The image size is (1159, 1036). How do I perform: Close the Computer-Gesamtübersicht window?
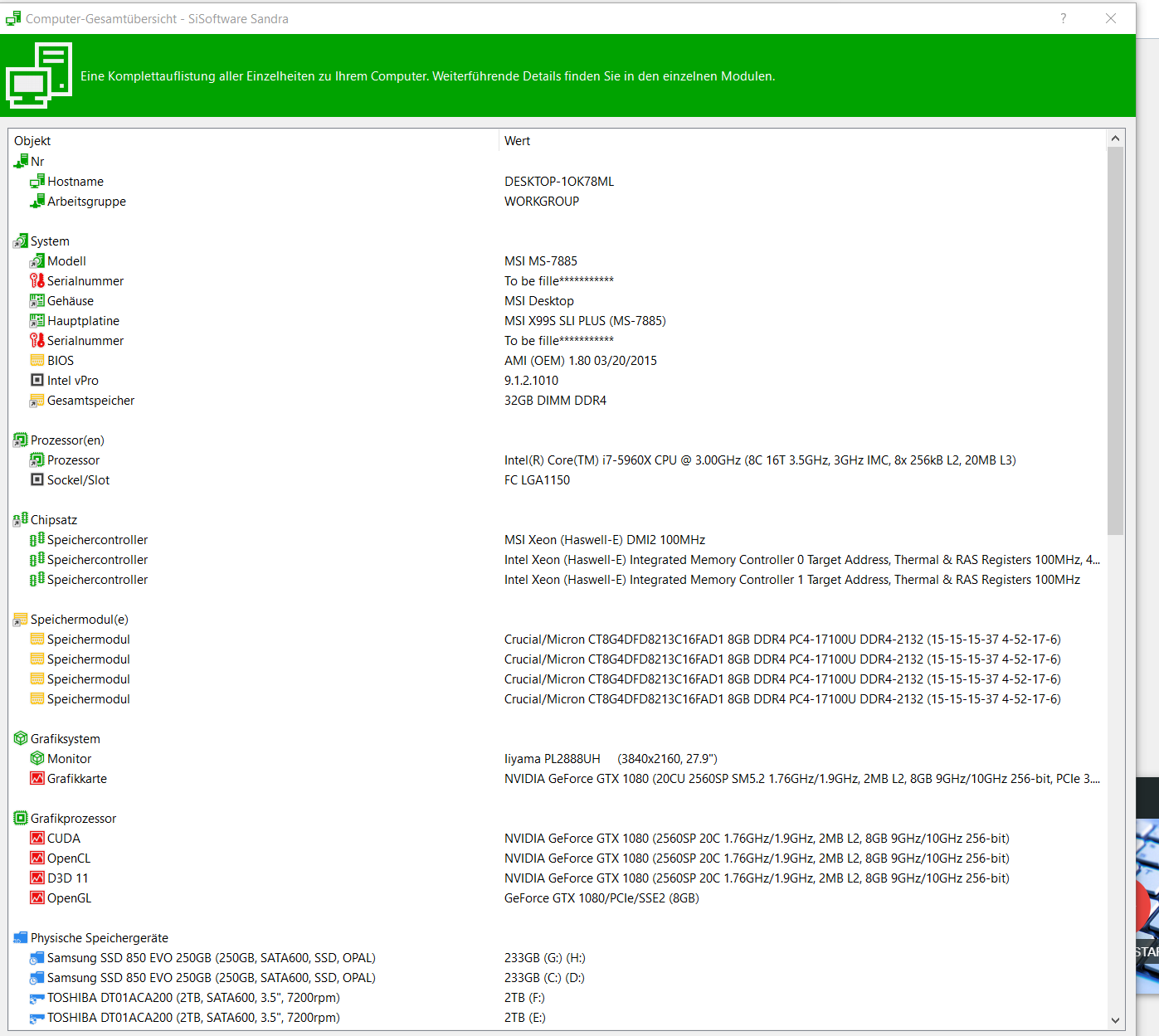tap(1111, 18)
